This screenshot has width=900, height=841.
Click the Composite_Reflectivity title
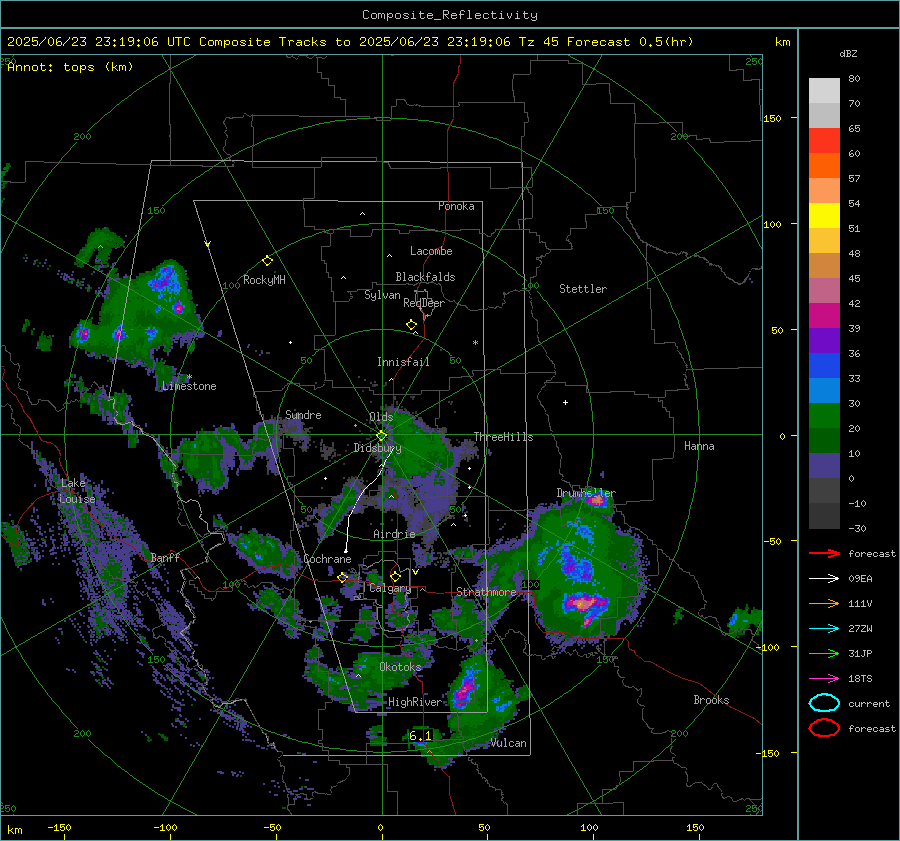pos(450,15)
